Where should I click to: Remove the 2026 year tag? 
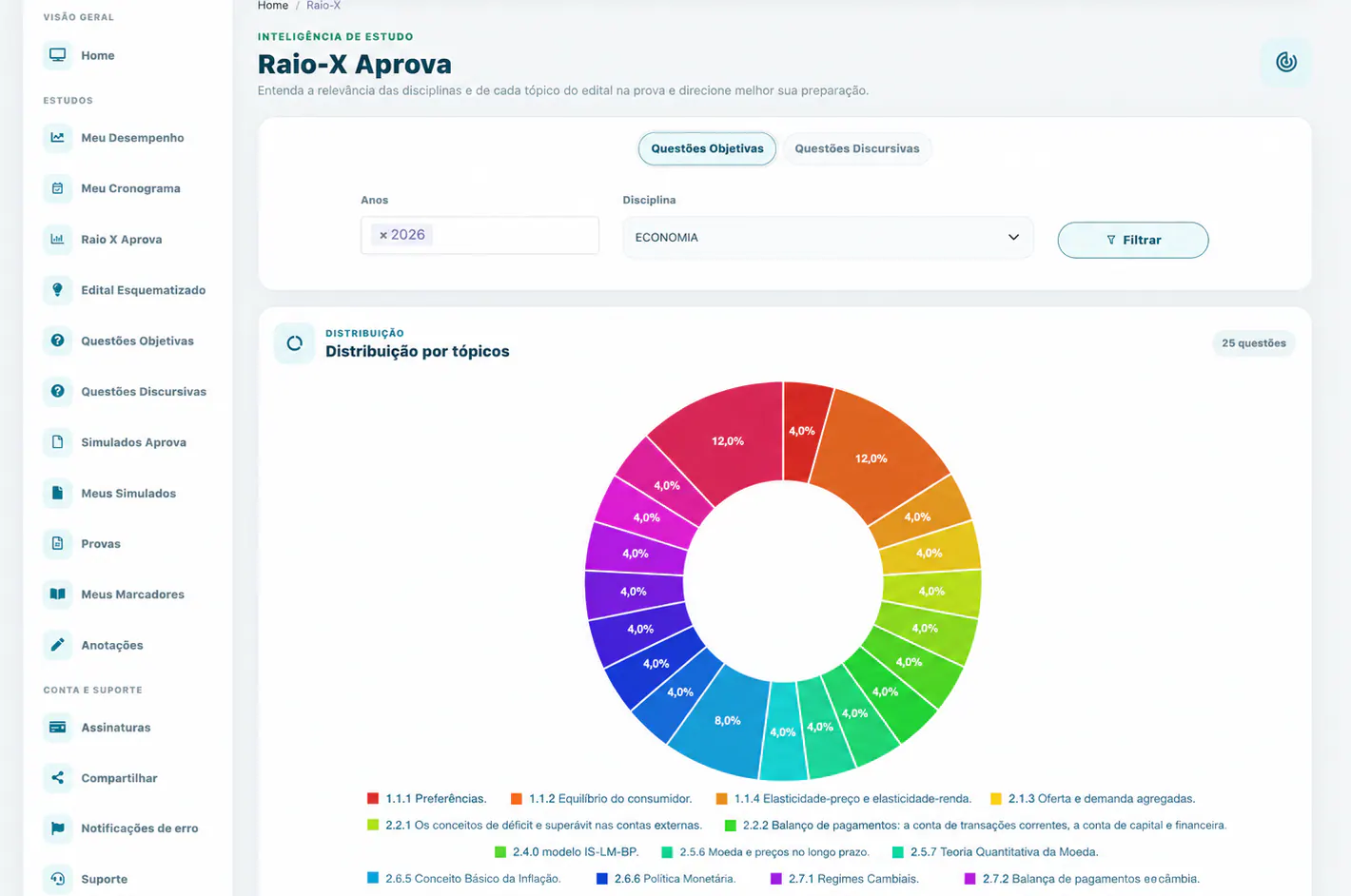tap(383, 235)
